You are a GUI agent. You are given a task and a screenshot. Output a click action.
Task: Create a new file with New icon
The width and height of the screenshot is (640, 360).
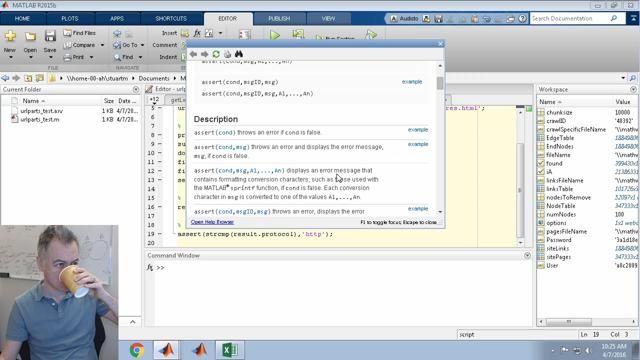coord(10,36)
